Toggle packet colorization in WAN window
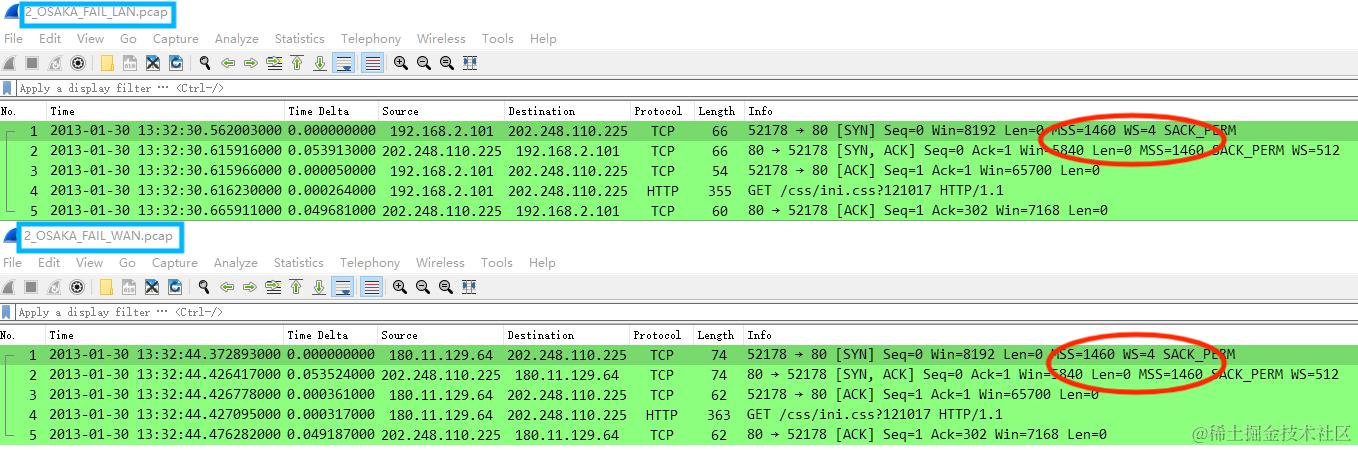1358x450 pixels. 372,287
